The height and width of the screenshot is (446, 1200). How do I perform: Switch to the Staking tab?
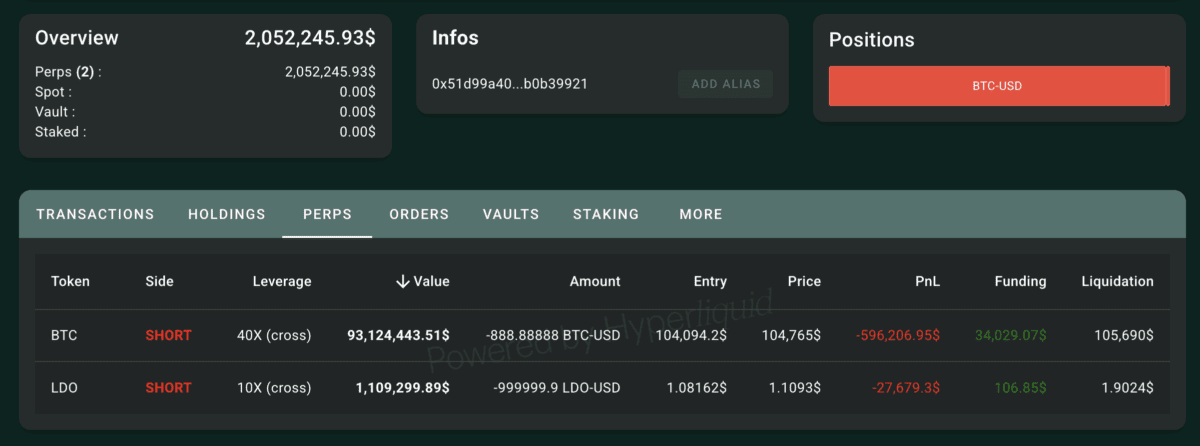pos(606,214)
